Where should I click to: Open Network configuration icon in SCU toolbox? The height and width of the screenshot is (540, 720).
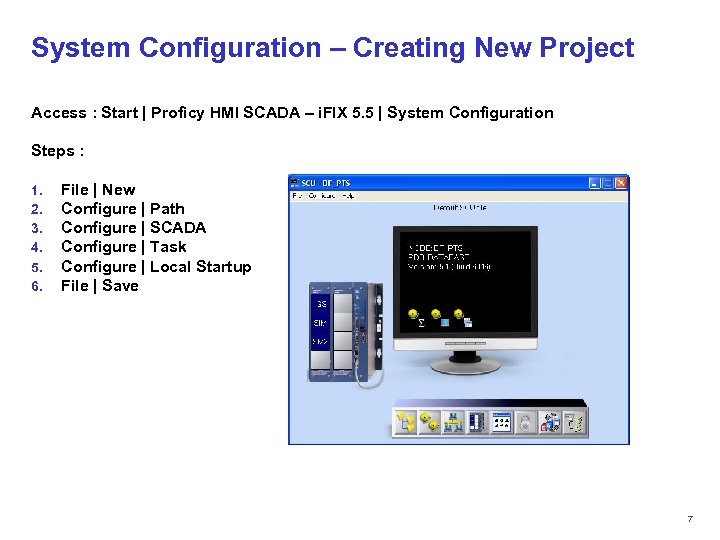(x=454, y=422)
